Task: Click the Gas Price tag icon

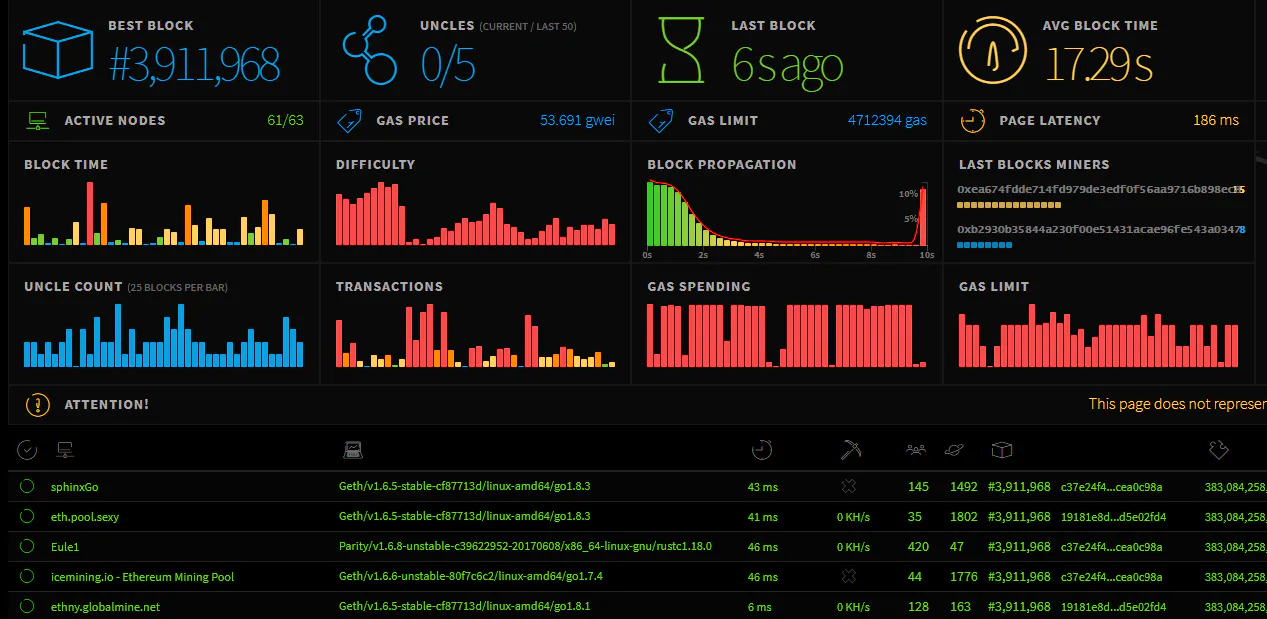Action: (x=349, y=121)
